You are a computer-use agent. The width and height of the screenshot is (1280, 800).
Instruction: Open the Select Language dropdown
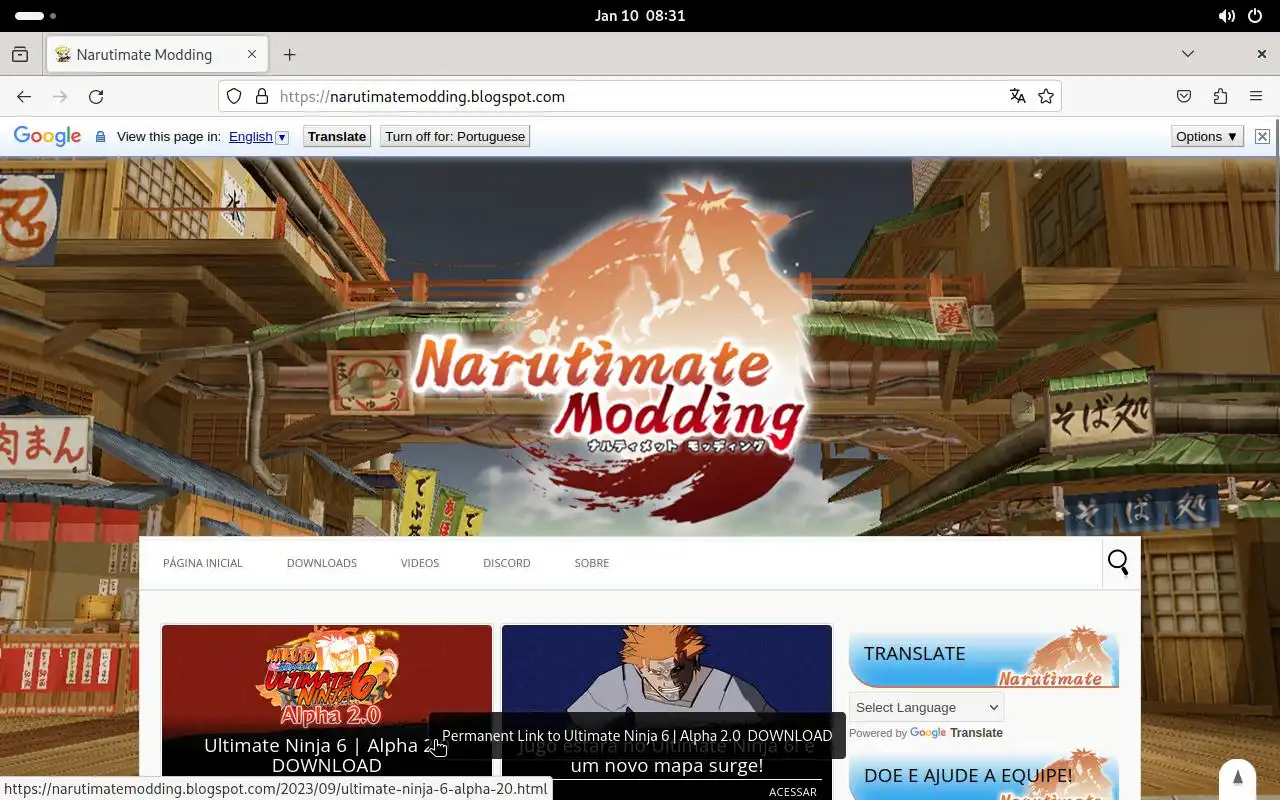(x=926, y=707)
